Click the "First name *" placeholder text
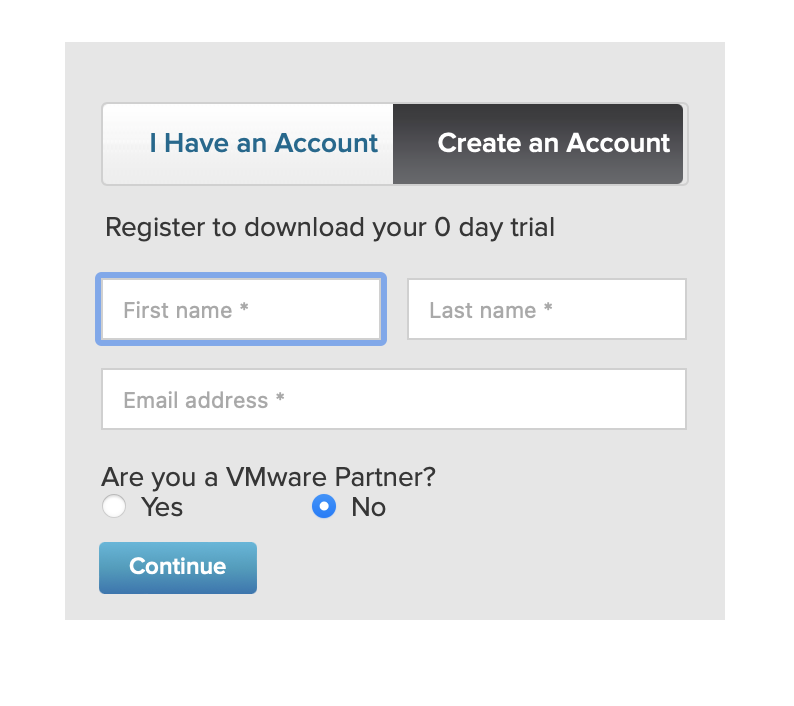Image resolution: width=794 pixels, height=706 pixels. point(186,311)
